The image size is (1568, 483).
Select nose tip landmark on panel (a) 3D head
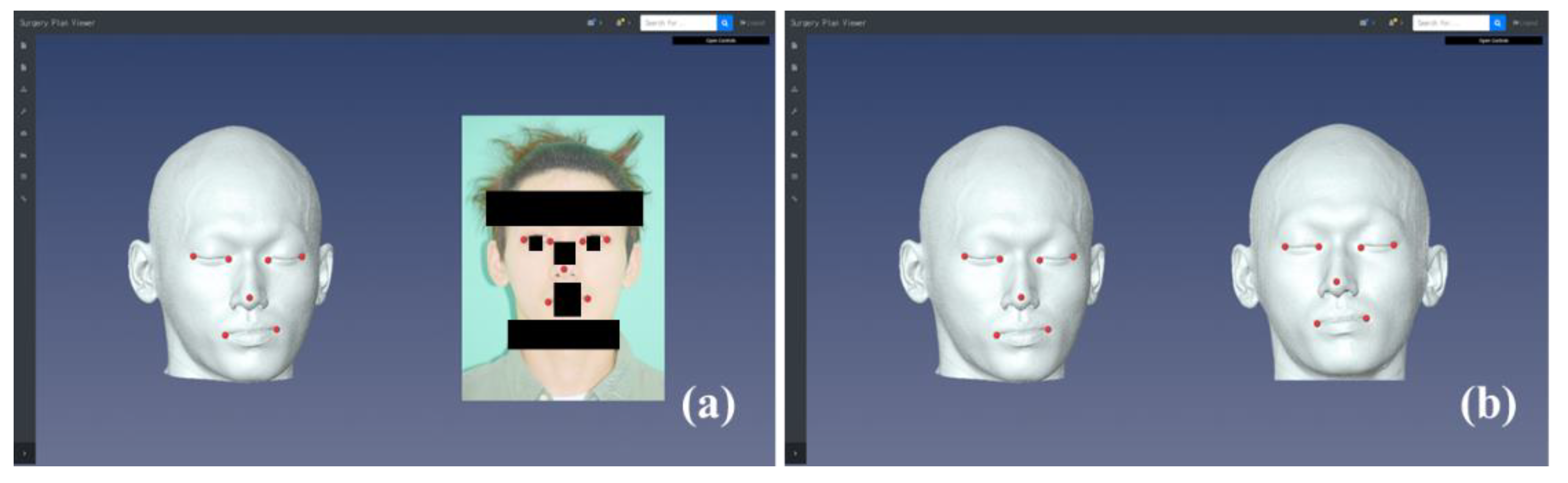[x=249, y=298]
